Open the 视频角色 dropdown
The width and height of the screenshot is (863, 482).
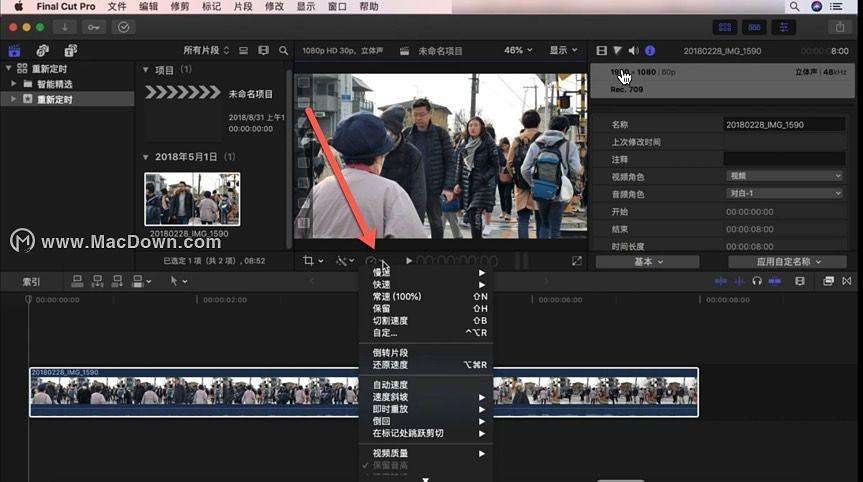point(785,176)
